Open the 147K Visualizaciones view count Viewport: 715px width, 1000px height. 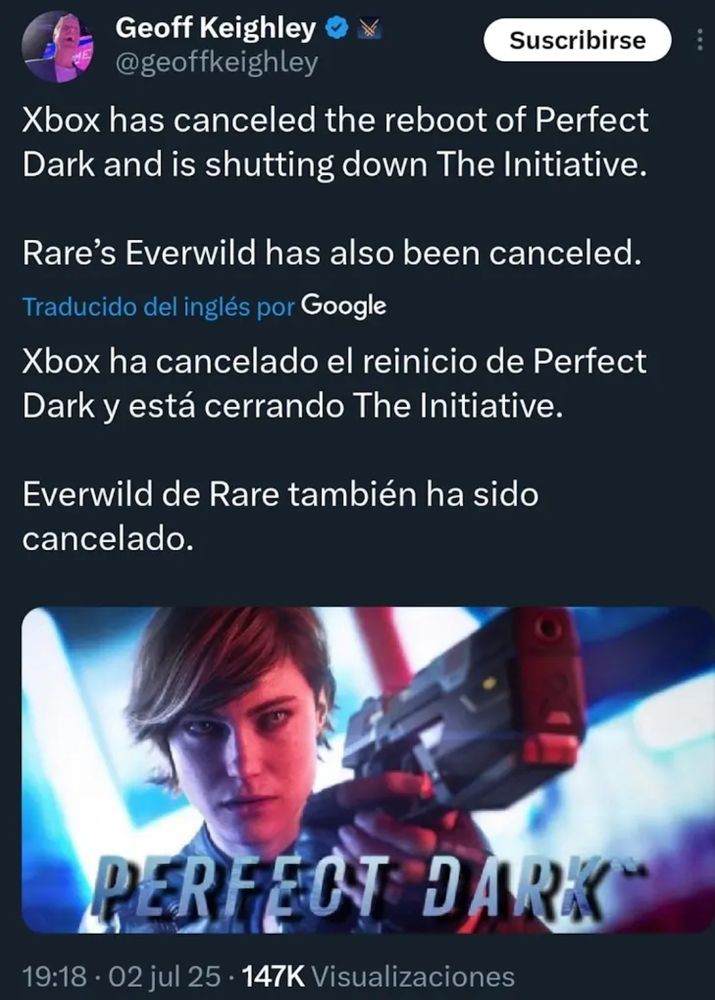[379, 977]
